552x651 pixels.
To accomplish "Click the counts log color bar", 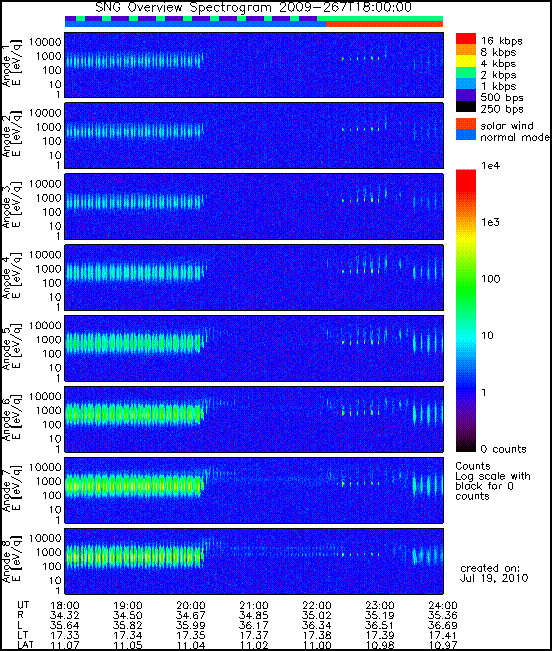I will pos(466,311).
